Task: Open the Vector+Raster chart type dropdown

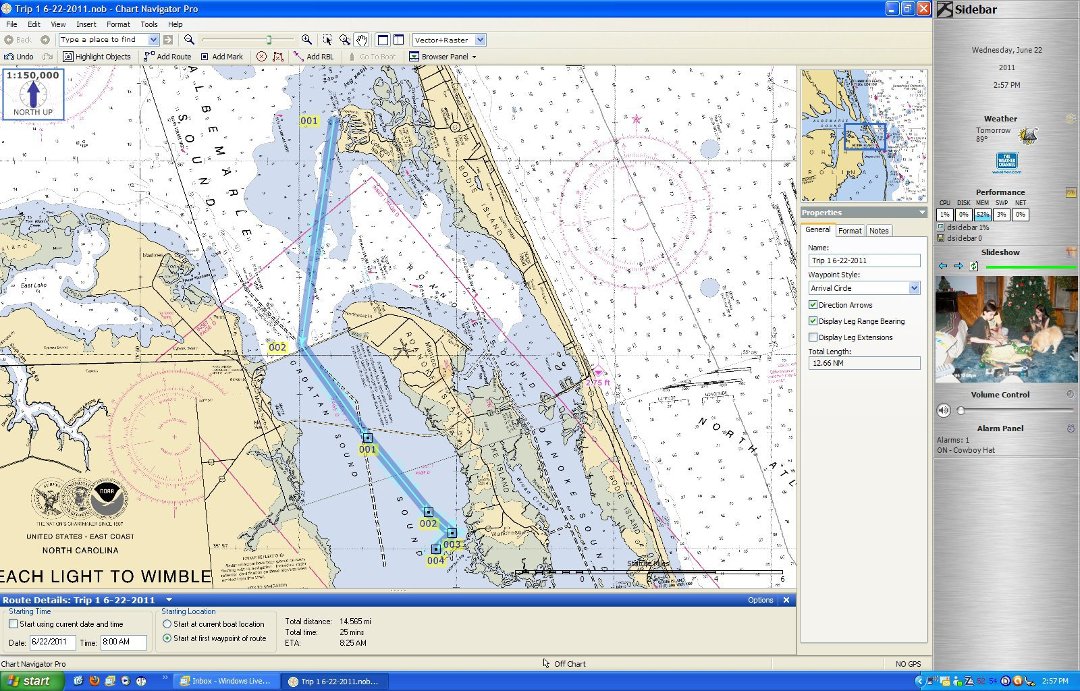Action: [480, 40]
